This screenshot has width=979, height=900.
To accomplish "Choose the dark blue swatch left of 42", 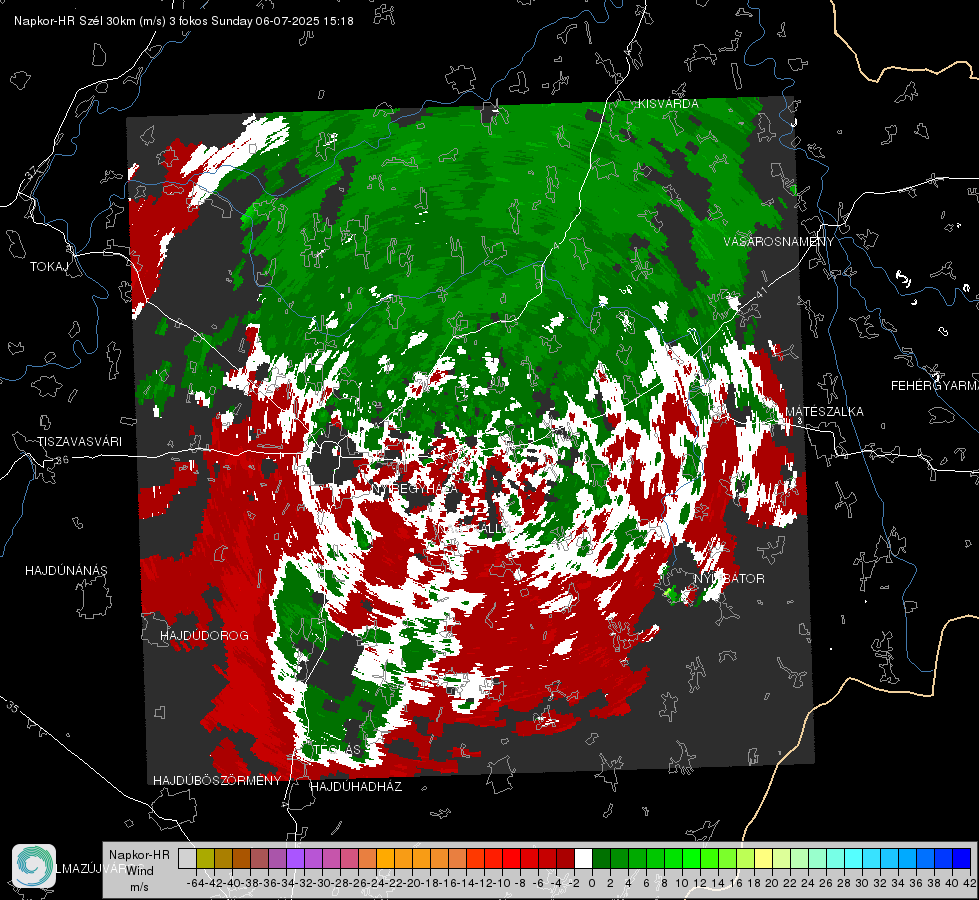I will pos(962,858).
